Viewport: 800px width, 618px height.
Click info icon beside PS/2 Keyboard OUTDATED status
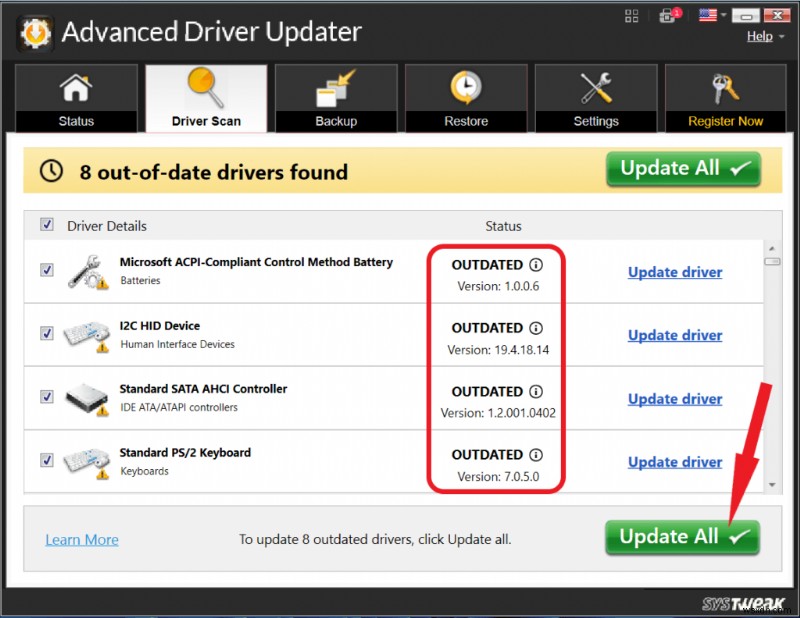pos(536,455)
